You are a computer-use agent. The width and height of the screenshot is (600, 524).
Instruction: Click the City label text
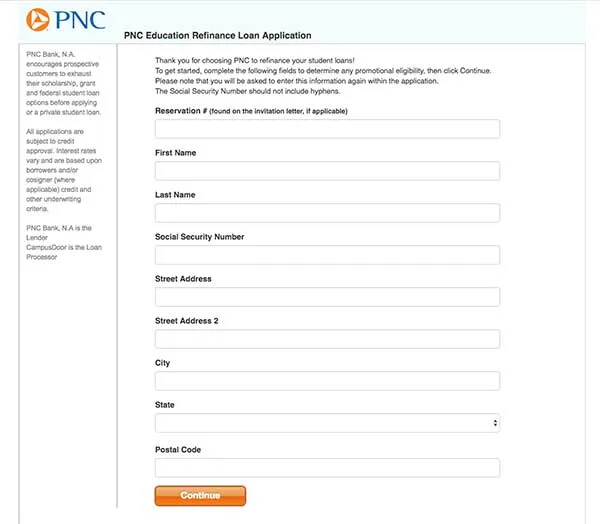tap(163, 363)
